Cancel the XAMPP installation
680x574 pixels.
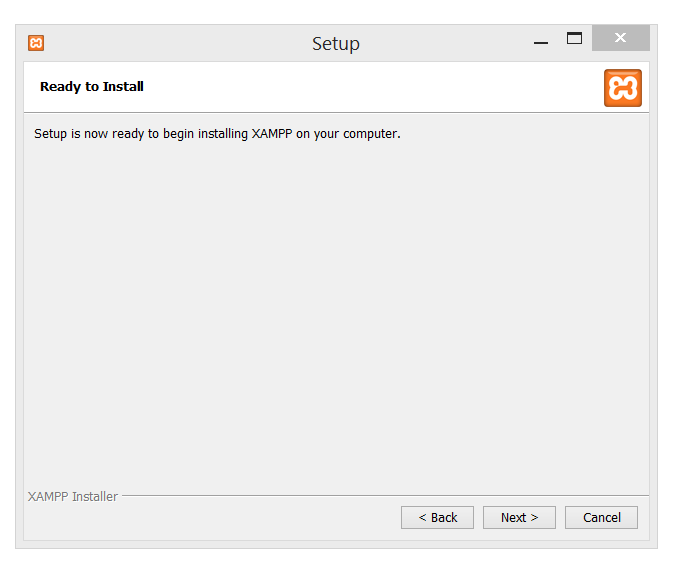coord(601,517)
